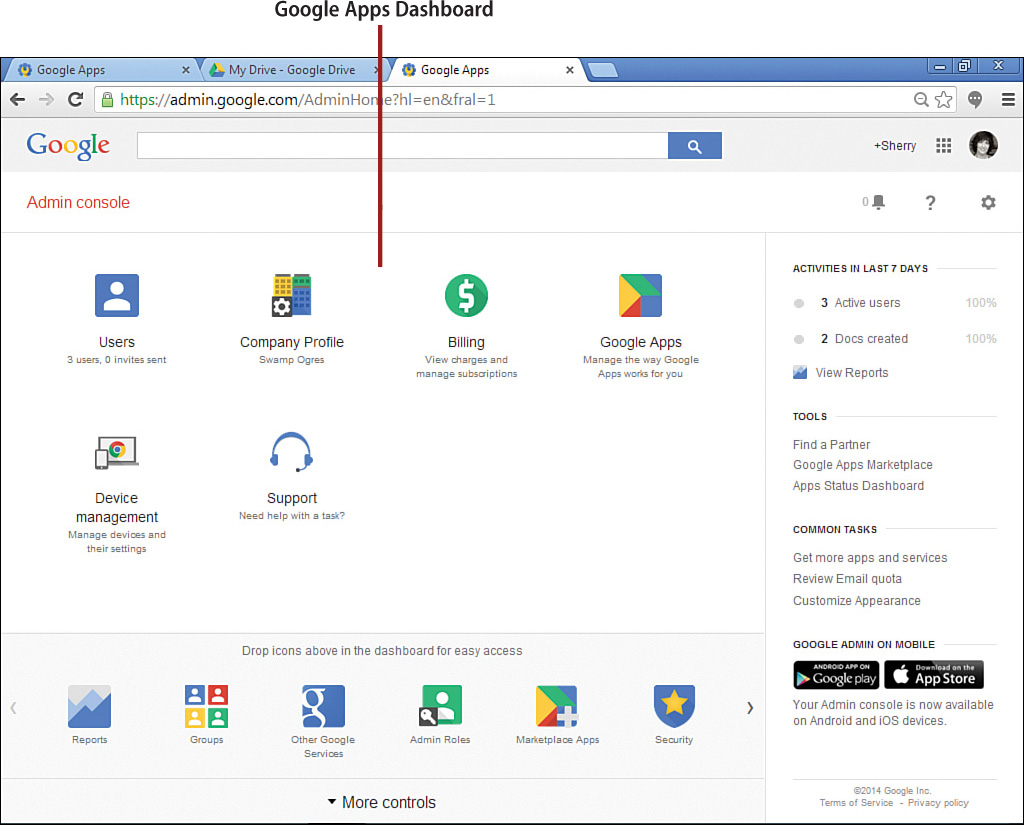The height and width of the screenshot is (825, 1024).
Task: Open the Billing dollar icon
Action: [x=466, y=295]
